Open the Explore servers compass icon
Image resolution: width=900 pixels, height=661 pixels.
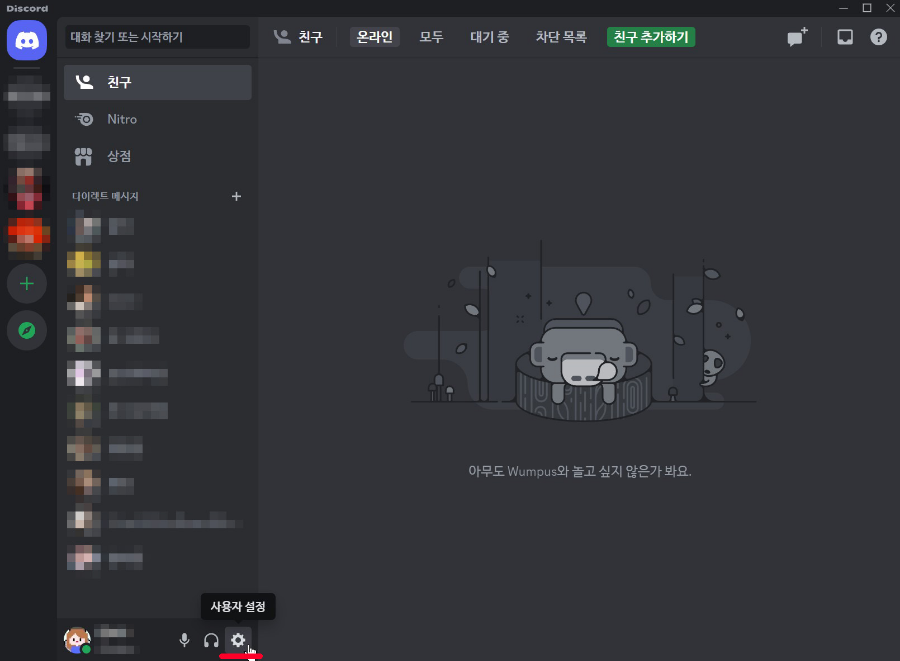27,330
